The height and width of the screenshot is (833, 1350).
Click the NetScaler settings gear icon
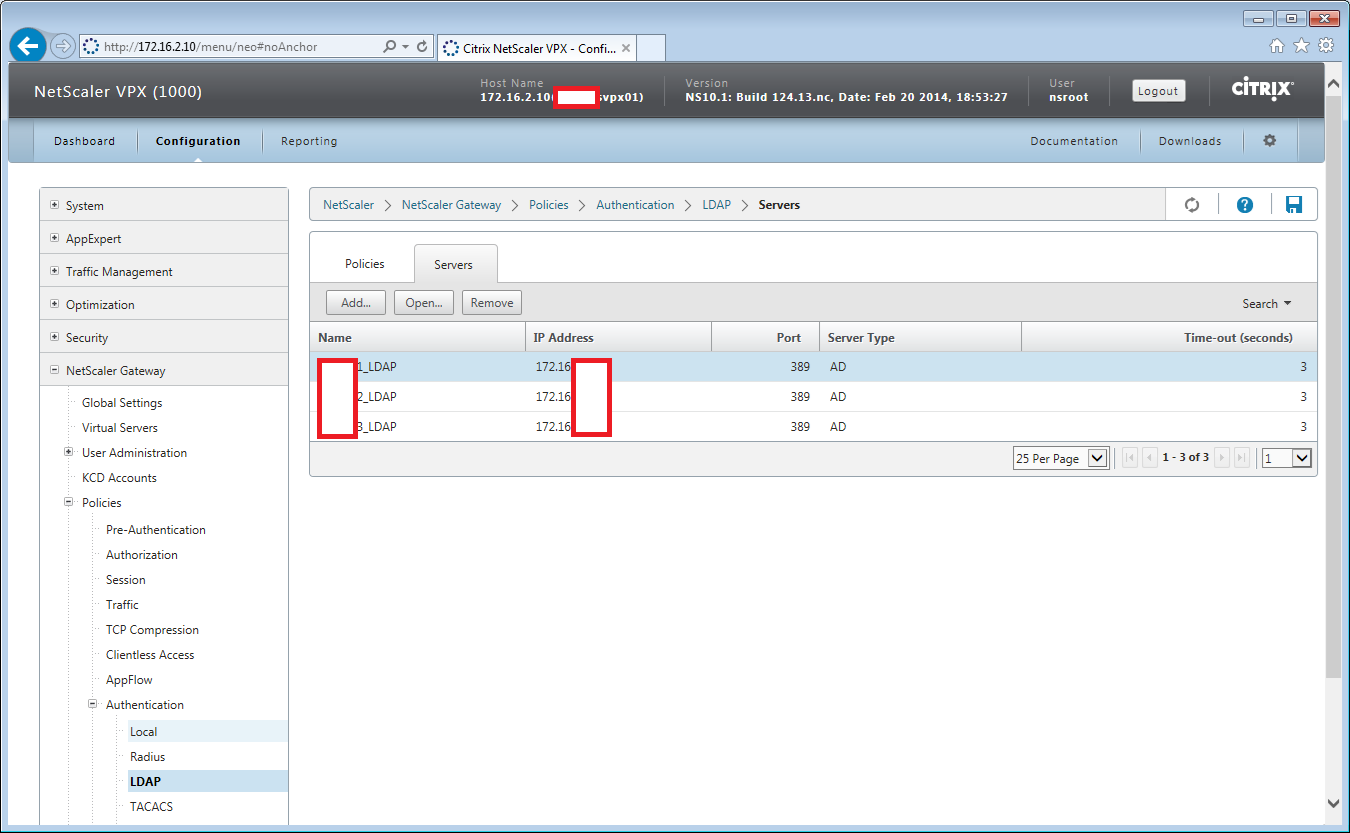pyautogui.click(x=1270, y=141)
